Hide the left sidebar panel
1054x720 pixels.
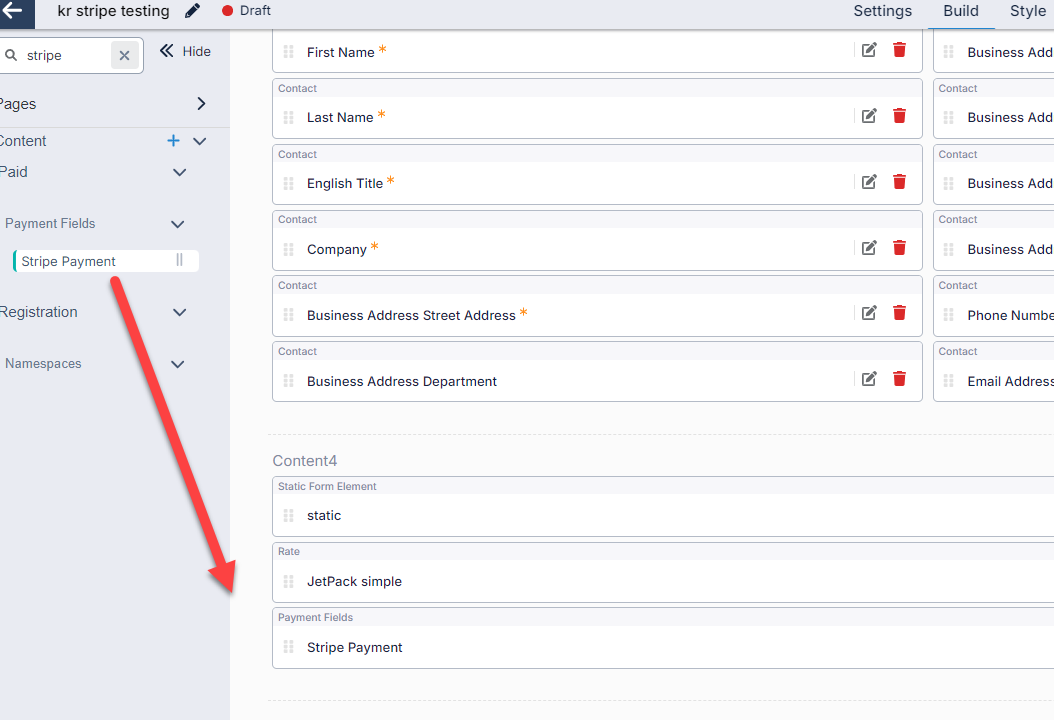coord(185,52)
